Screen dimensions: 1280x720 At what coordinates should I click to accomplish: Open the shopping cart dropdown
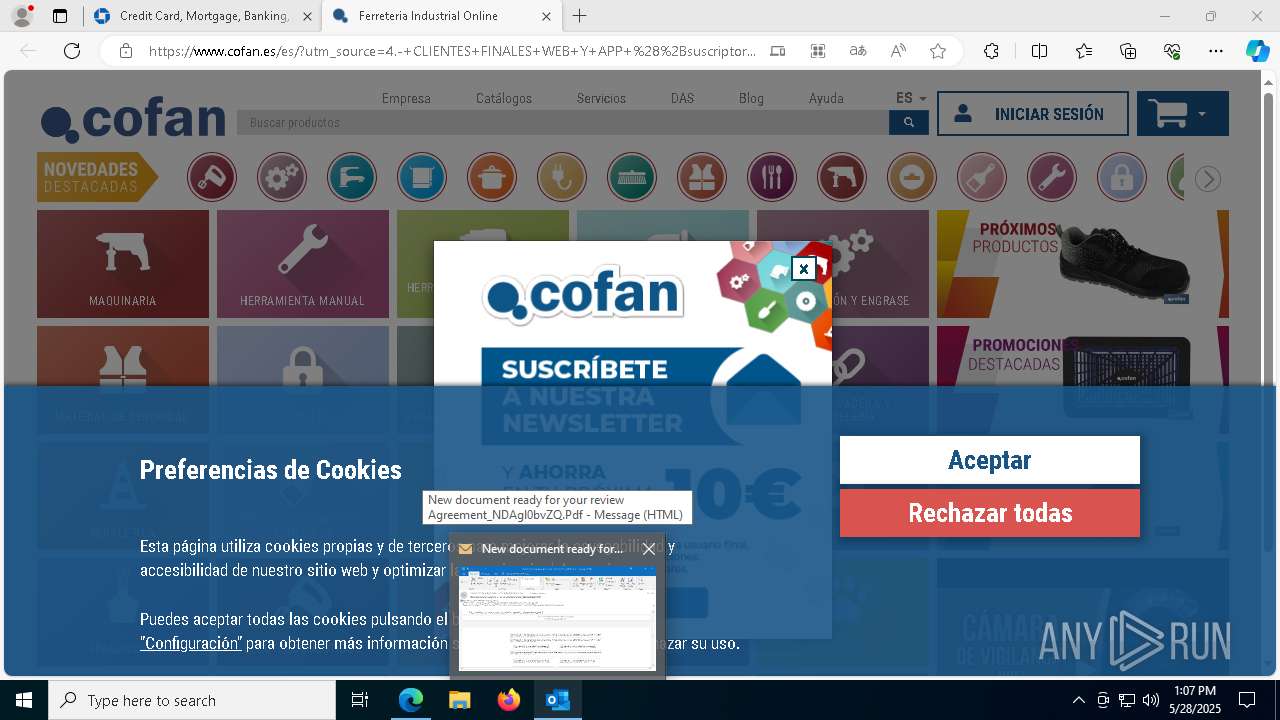coord(1182,114)
